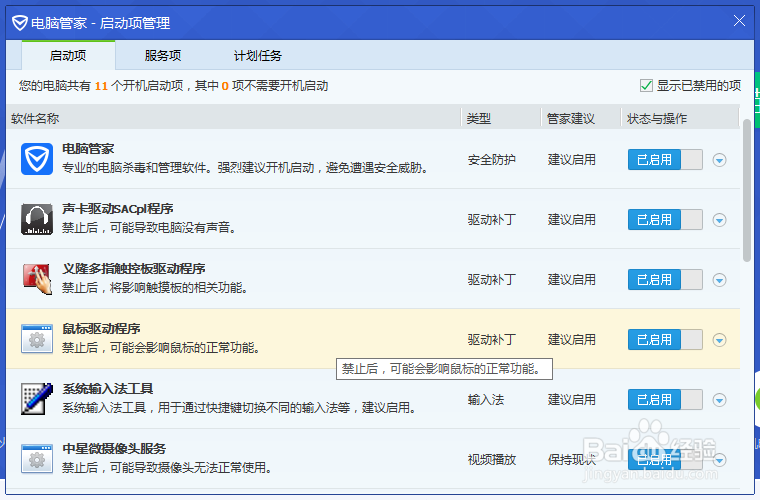Image resolution: width=760 pixels, height=500 pixels.
Task: Open the 计划任务 tab
Action: click(x=258, y=55)
